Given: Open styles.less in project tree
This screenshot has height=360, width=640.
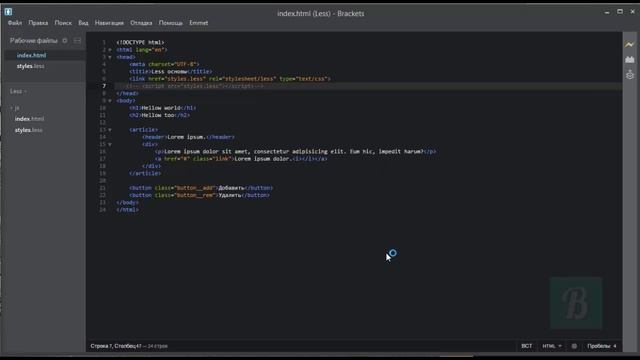Looking at the screenshot, I should point(29,130).
